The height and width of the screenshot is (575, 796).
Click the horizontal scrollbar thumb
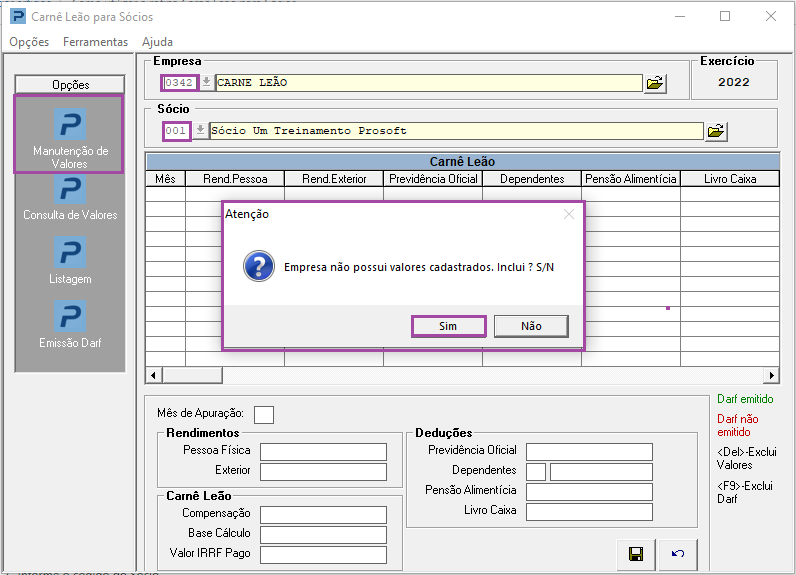click(192, 376)
